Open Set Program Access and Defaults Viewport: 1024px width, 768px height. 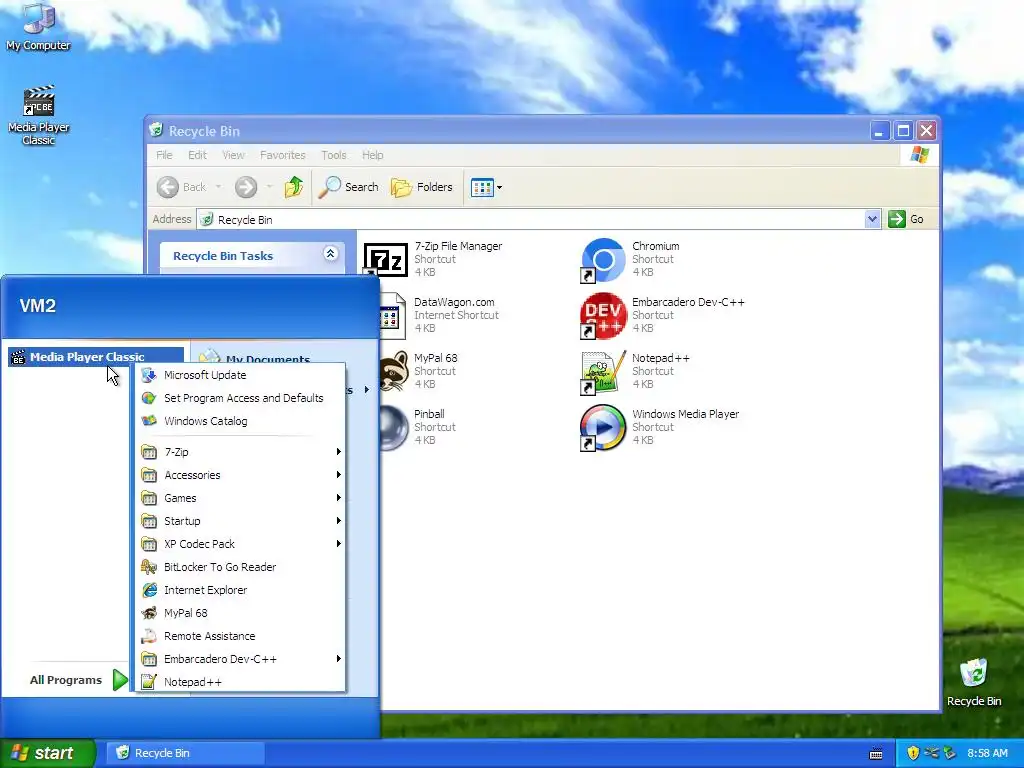pos(240,398)
